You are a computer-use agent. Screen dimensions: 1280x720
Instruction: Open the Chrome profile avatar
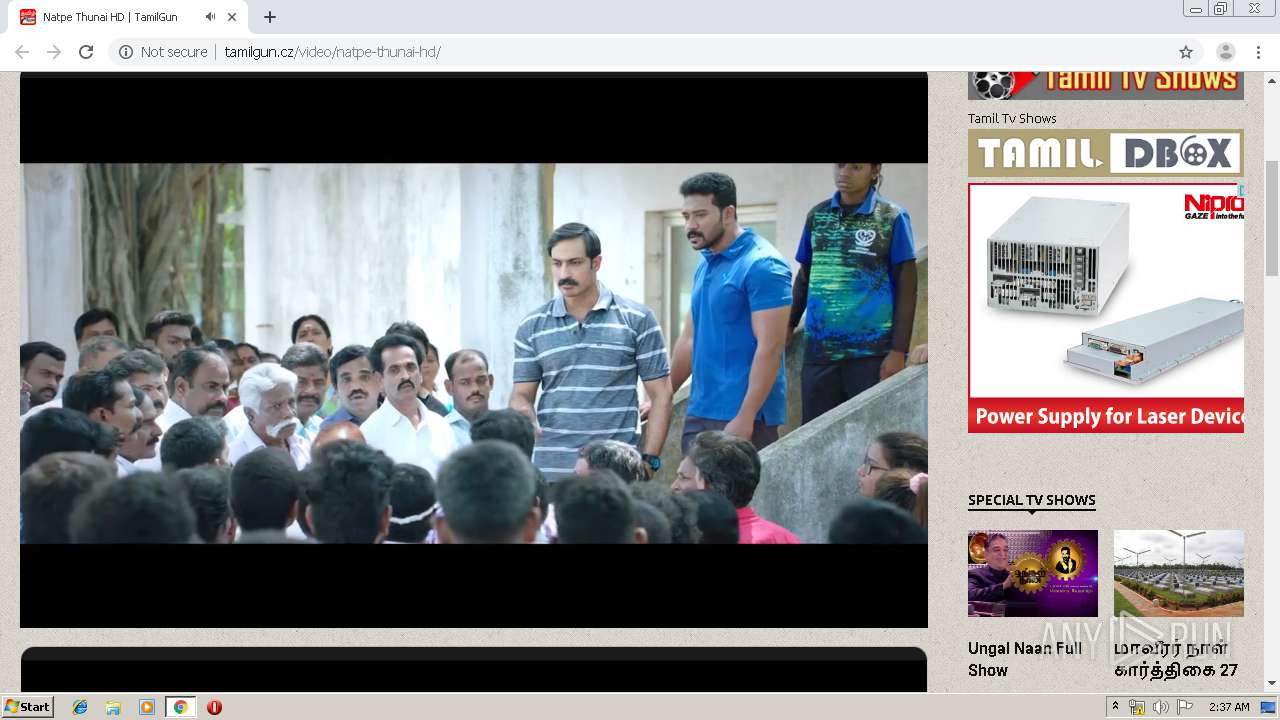[x=1225, y=52]
